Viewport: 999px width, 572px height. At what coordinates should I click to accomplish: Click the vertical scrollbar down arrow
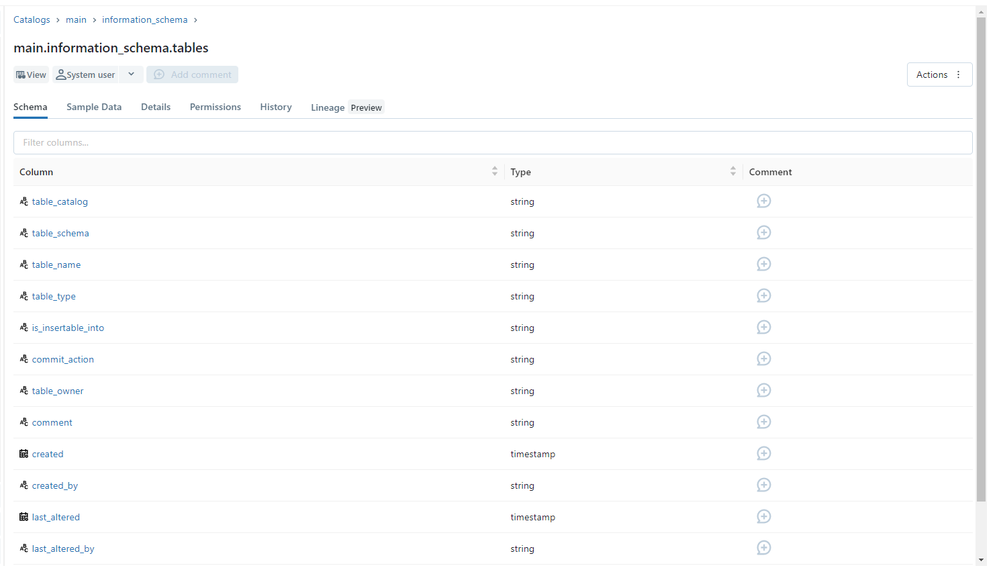click(x=981, y=560)
